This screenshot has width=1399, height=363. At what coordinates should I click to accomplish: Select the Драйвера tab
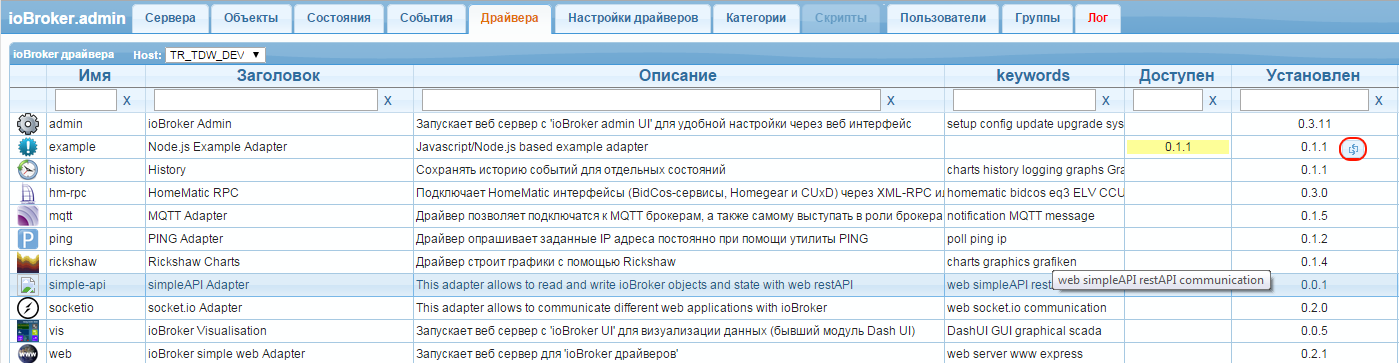(509, 17)
